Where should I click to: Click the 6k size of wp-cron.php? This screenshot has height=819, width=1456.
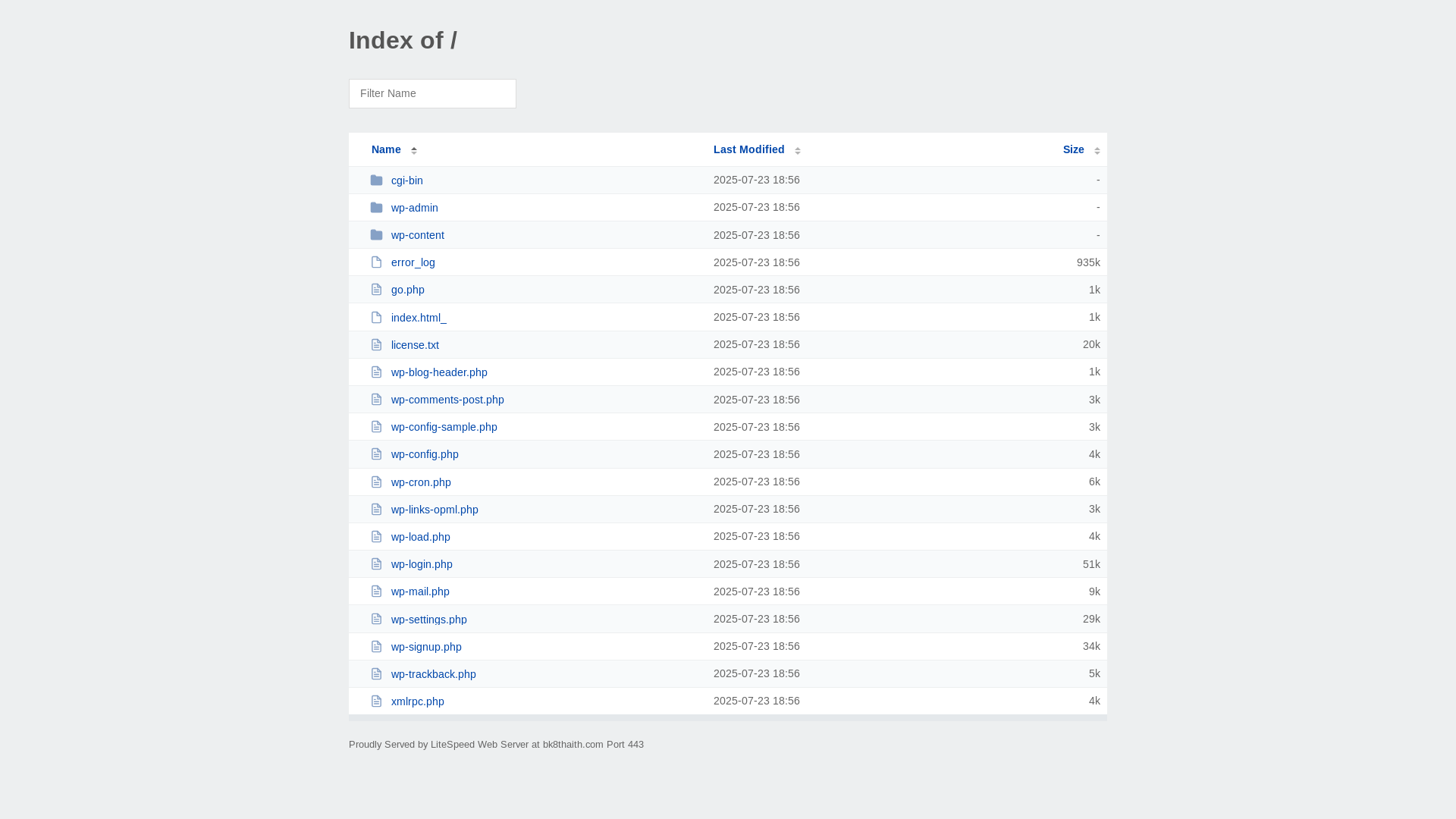pos(1094,482)
